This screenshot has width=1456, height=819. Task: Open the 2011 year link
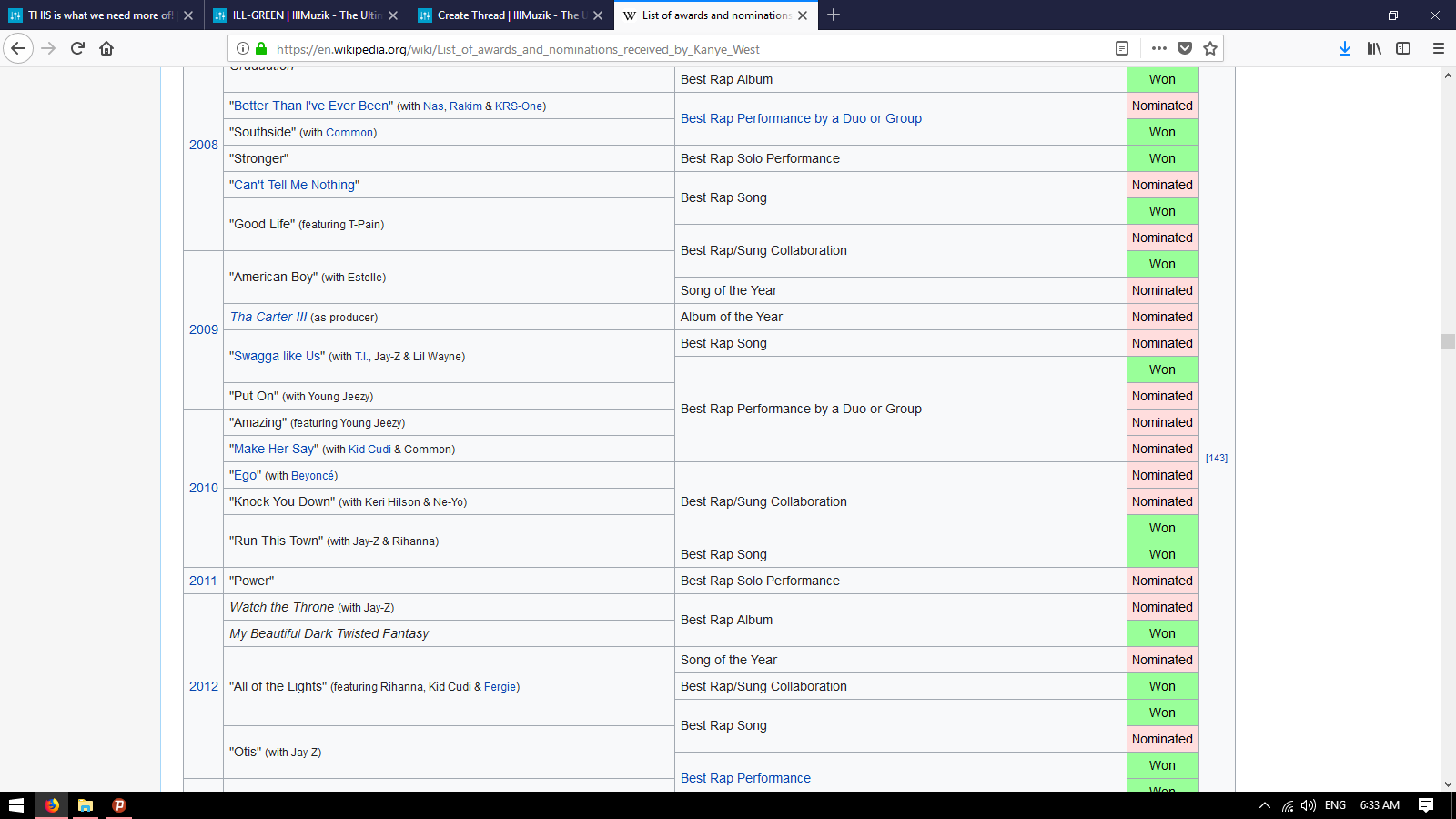tap(203, 581)
